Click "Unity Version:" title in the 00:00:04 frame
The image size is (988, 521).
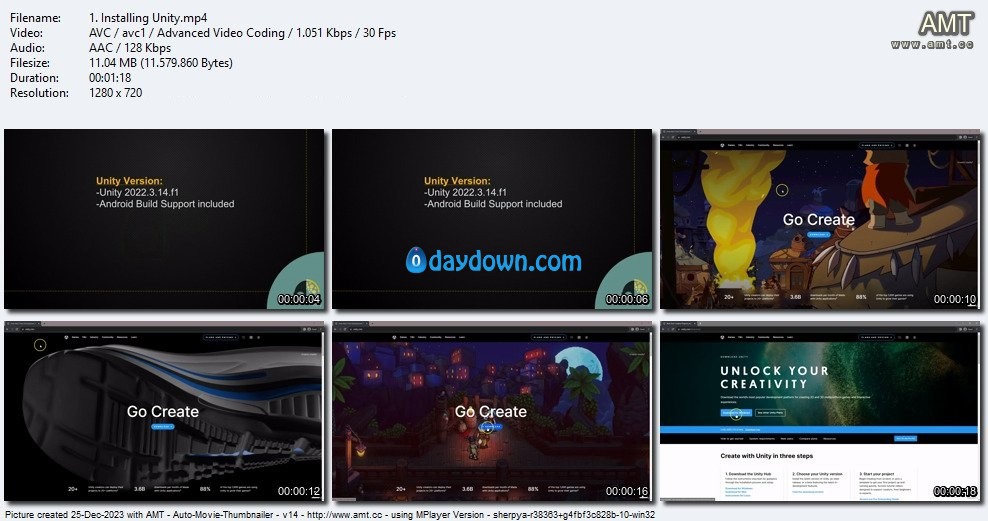tap(129, 181)
